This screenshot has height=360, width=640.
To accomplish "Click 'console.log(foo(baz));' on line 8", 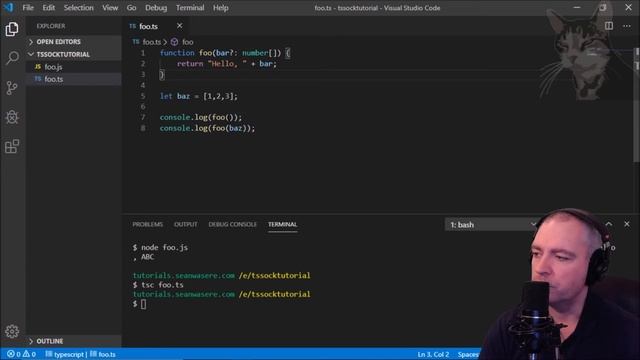I will [207, 128].
